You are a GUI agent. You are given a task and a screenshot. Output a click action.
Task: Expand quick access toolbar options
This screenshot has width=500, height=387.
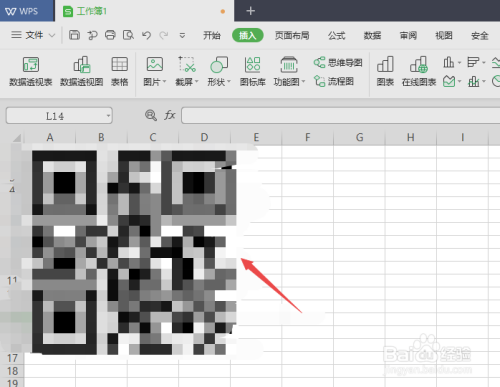pyautogui.click(x=182, y=35)
